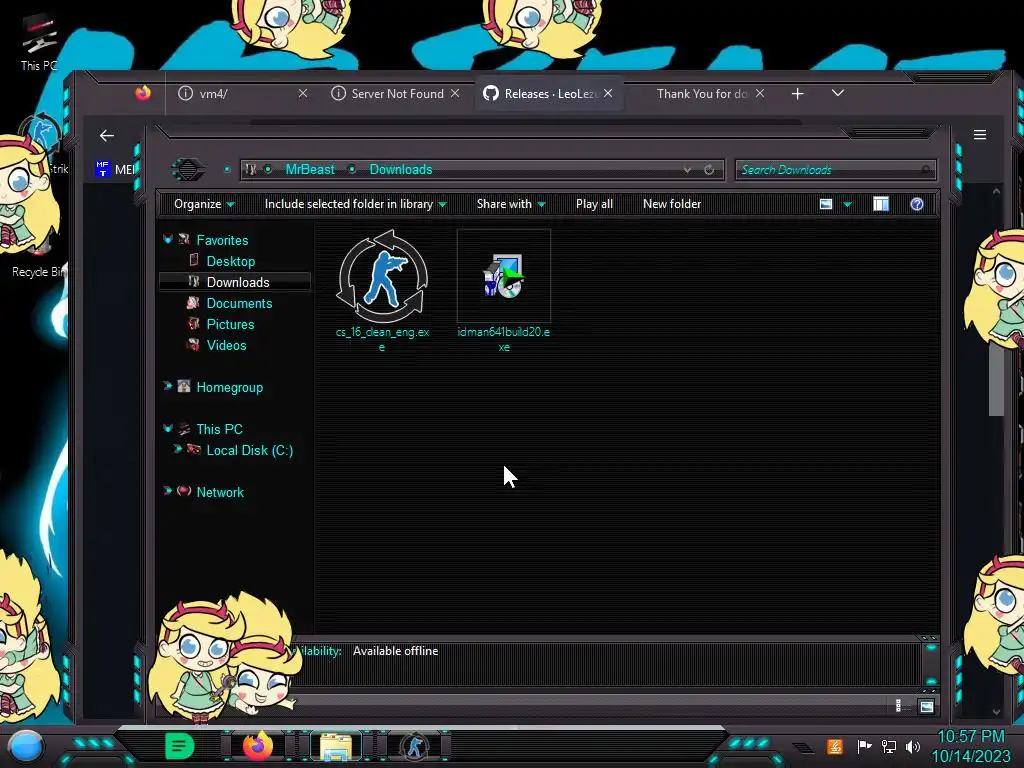Screen dimensions: 1024x768
Task: List all Firefox tabs chevron
Action: 838,93
